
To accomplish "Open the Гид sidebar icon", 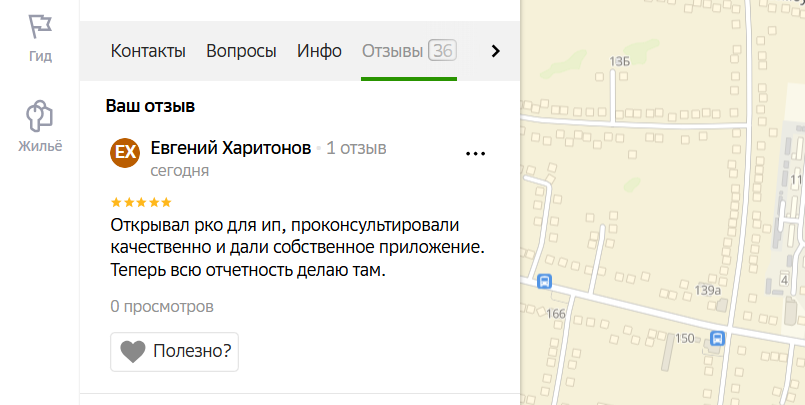I will [x=40, y=37].
